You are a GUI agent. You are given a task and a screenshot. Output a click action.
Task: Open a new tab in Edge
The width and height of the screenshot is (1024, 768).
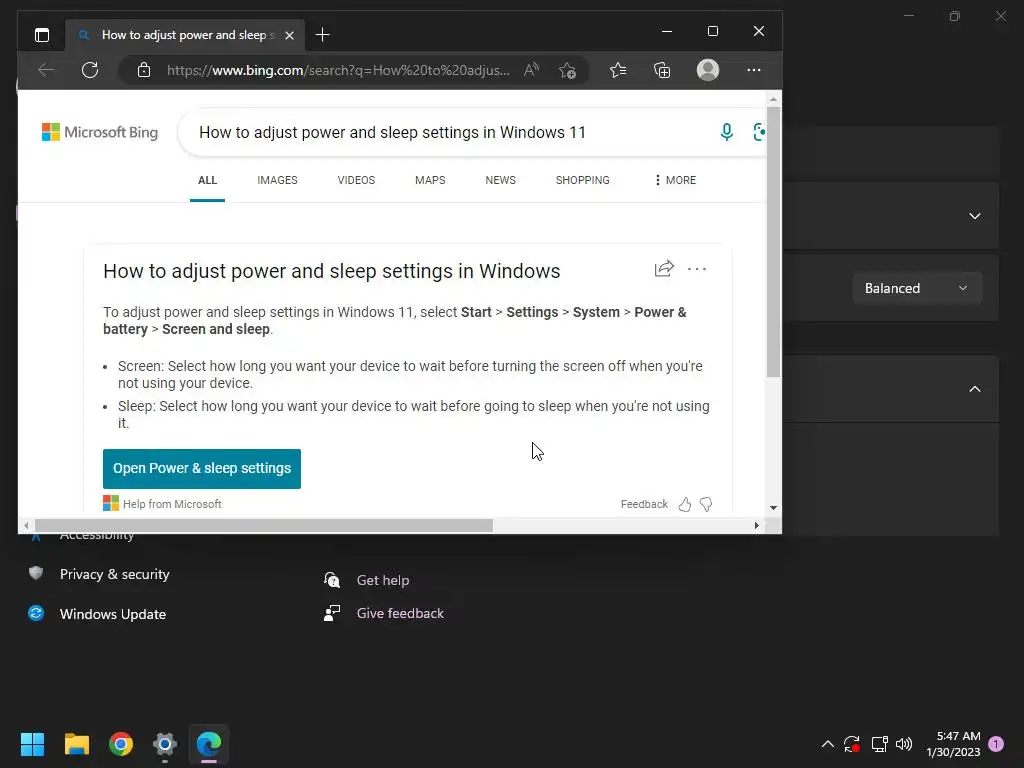pos(323,35)
